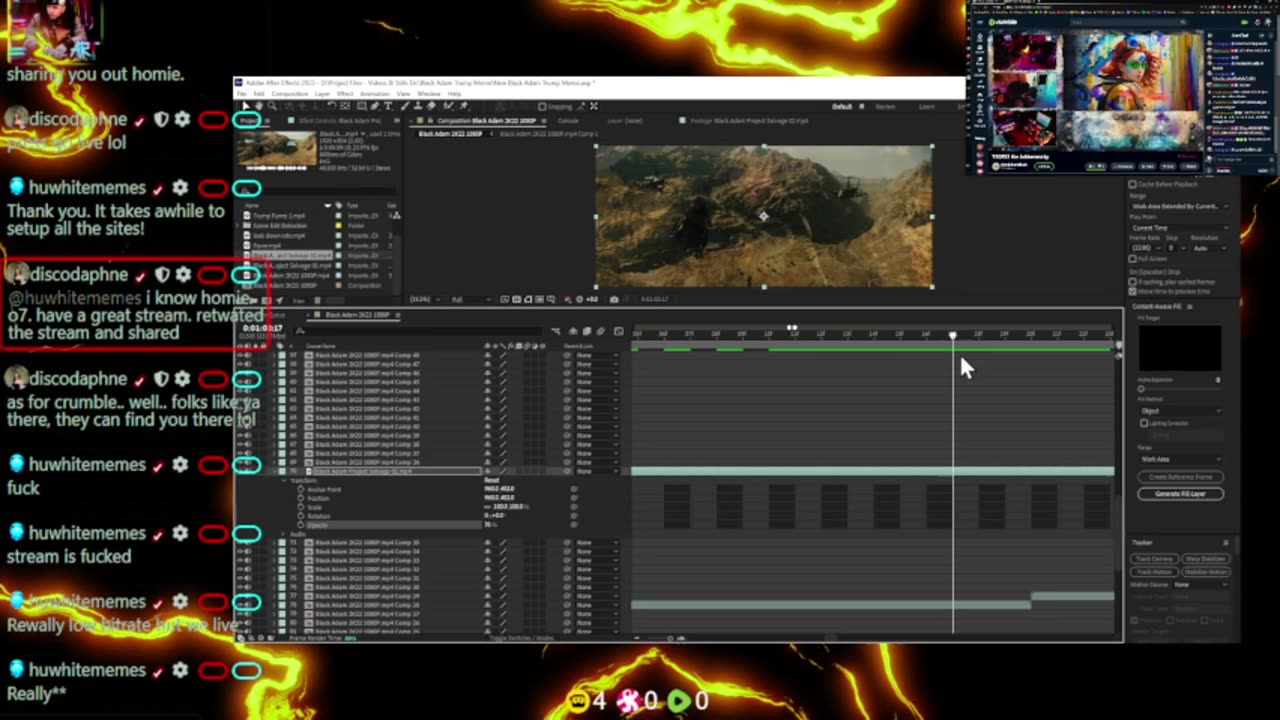1280x720 pixels.
Task: Open the Content-Aware Fill panel menu icon
Action: [x=1190, y=307]
